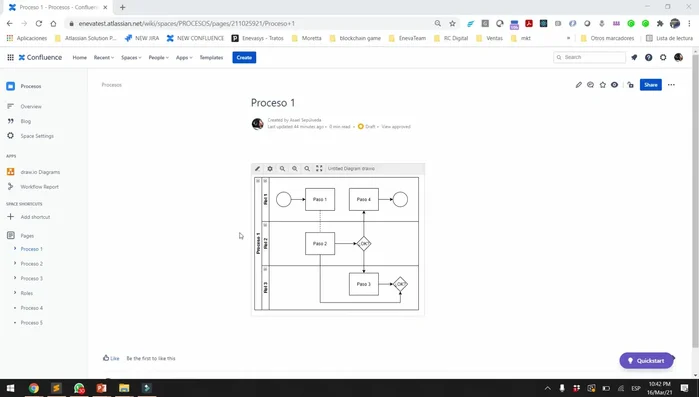Bookmark this page with the address bar star
Viewport: 699px width, 397px height.
(452, 23)
